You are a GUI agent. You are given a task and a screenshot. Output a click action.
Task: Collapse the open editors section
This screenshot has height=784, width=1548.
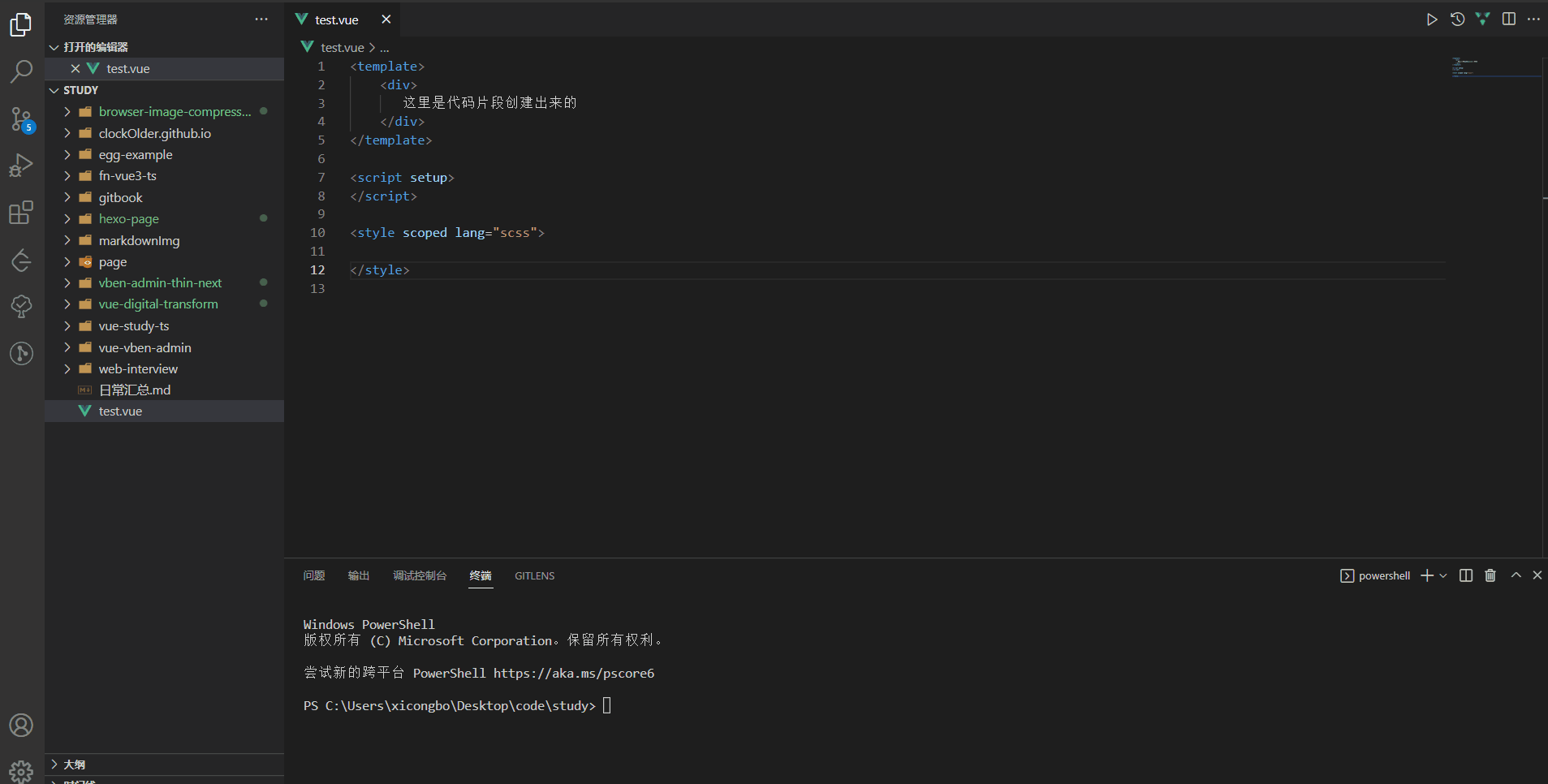click(164, 47)
